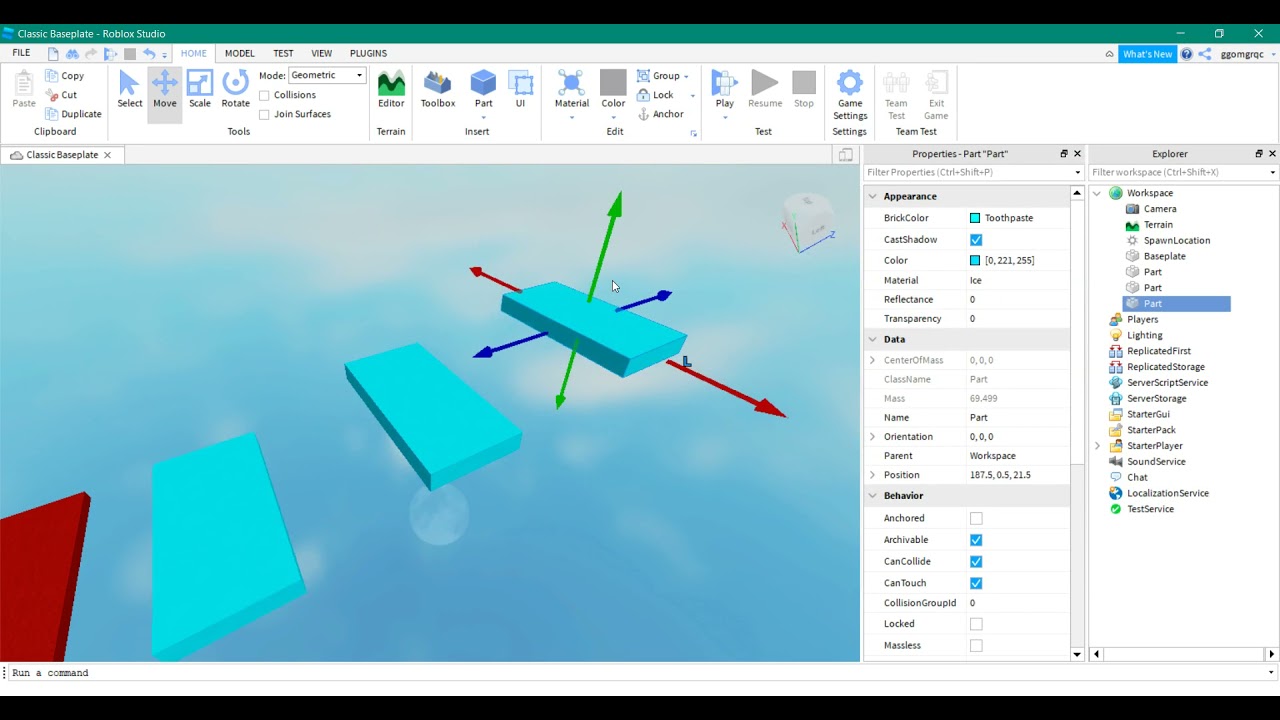The width and height of the screenshot is (1280, 720).
Task: Click the BrickColor Toothpaste swatch
Action: point(975,218)
